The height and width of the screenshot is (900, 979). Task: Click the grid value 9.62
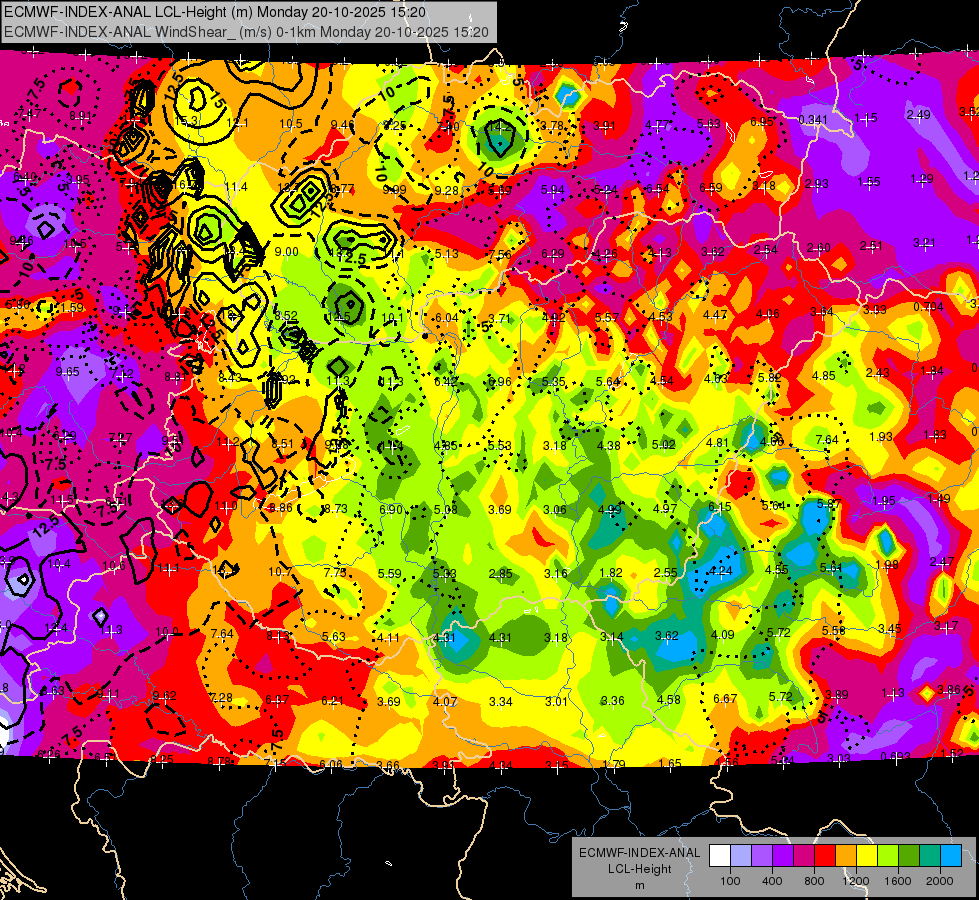[164, 695]
